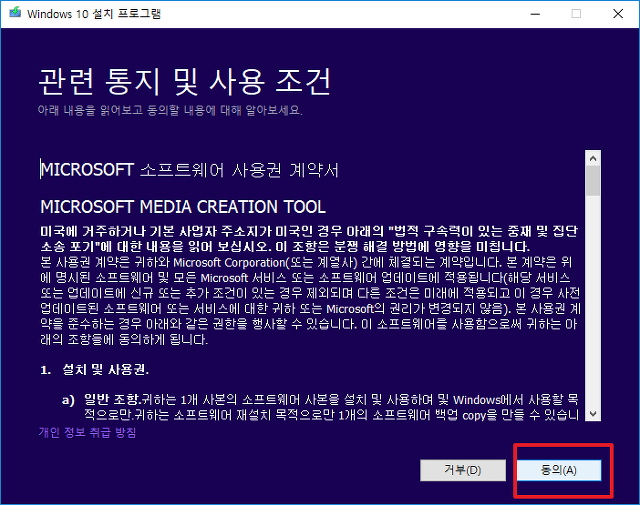Click the license scrollbar down arrow
640x505 pixels.
(593, 414)
